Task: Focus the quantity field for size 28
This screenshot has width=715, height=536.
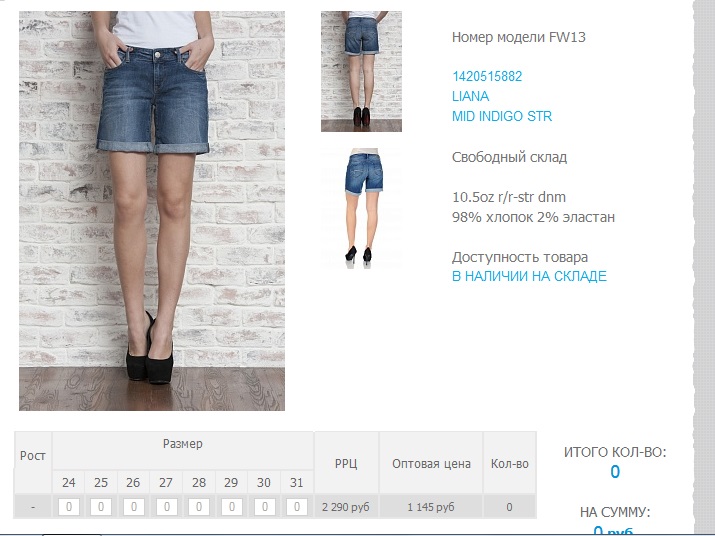Action: pos(199,507)
